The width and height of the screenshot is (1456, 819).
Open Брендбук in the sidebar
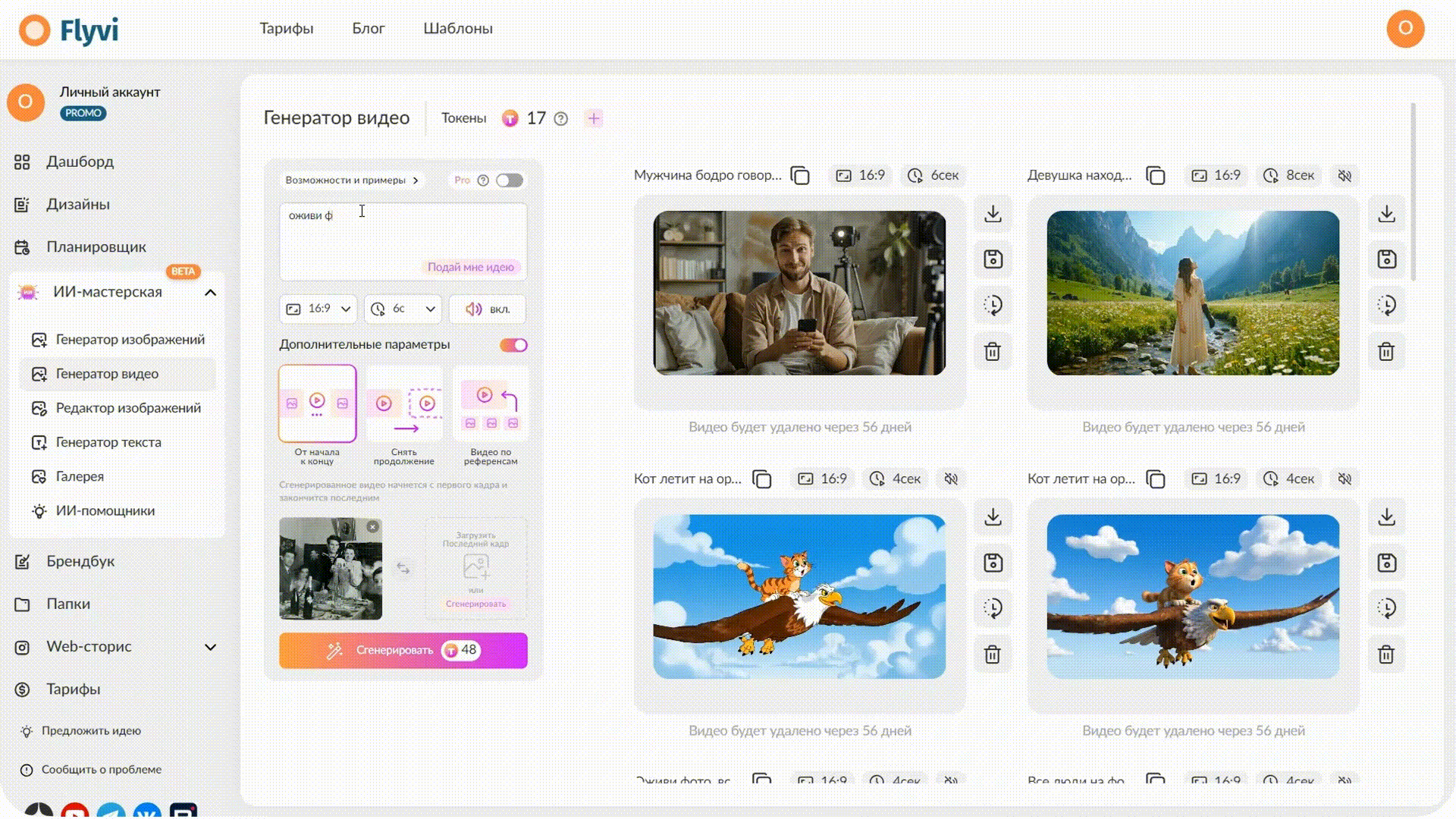coord(64,561)
